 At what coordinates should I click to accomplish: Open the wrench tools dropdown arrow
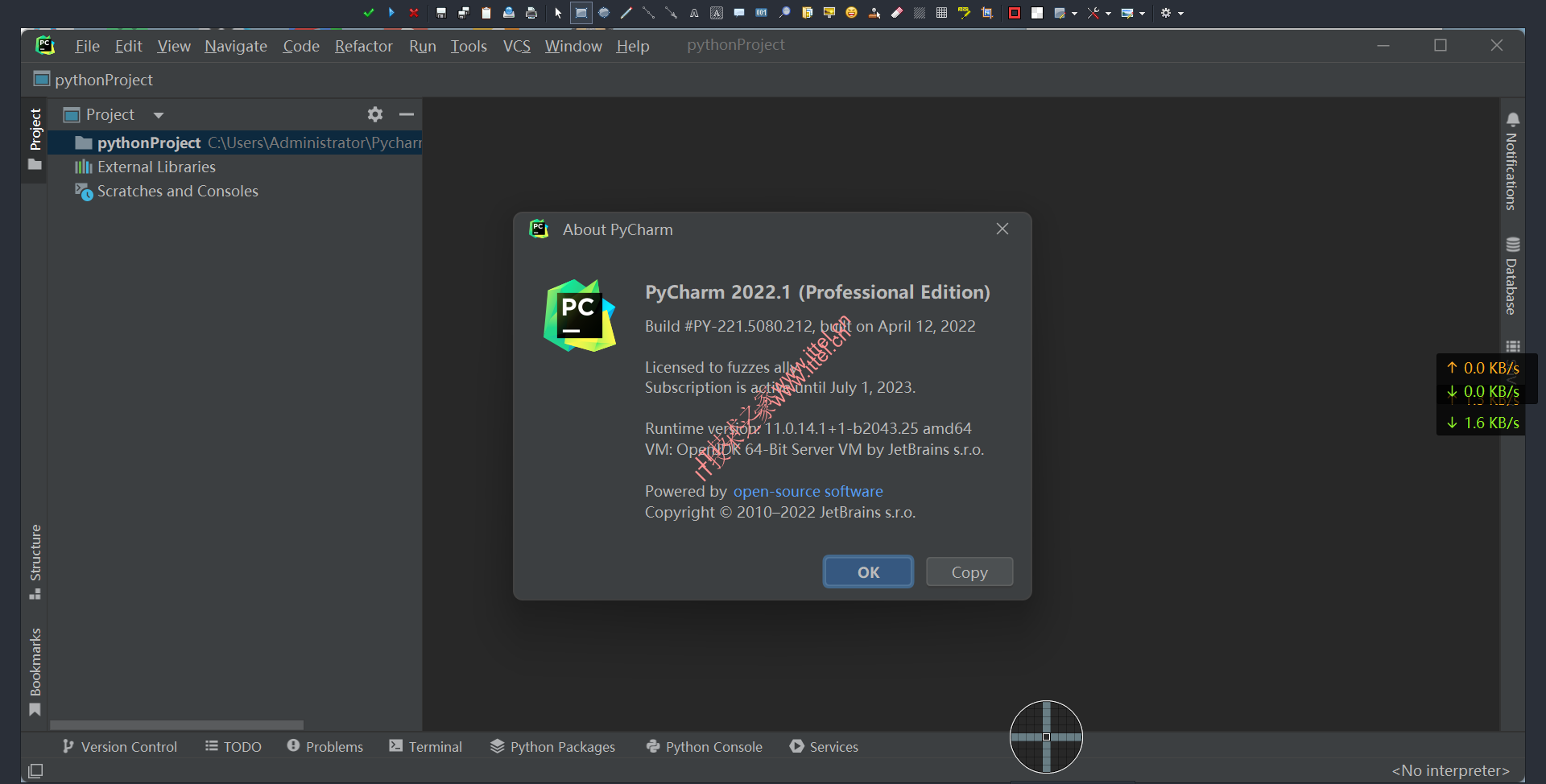tap(1108, 13)
